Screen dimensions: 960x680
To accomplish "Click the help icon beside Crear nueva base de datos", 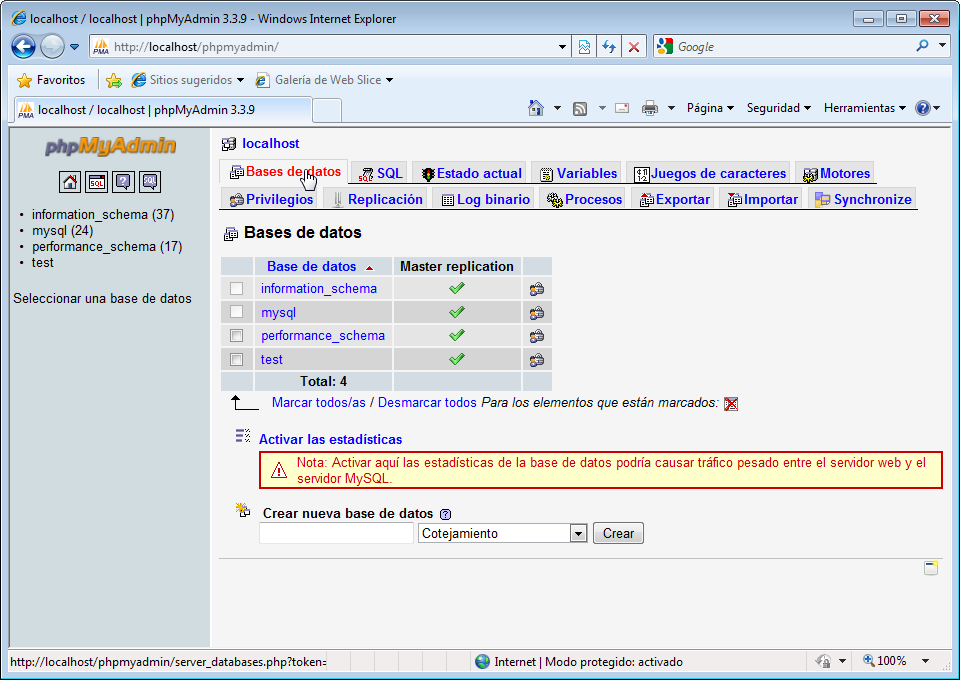I will (x=445, y=514).
